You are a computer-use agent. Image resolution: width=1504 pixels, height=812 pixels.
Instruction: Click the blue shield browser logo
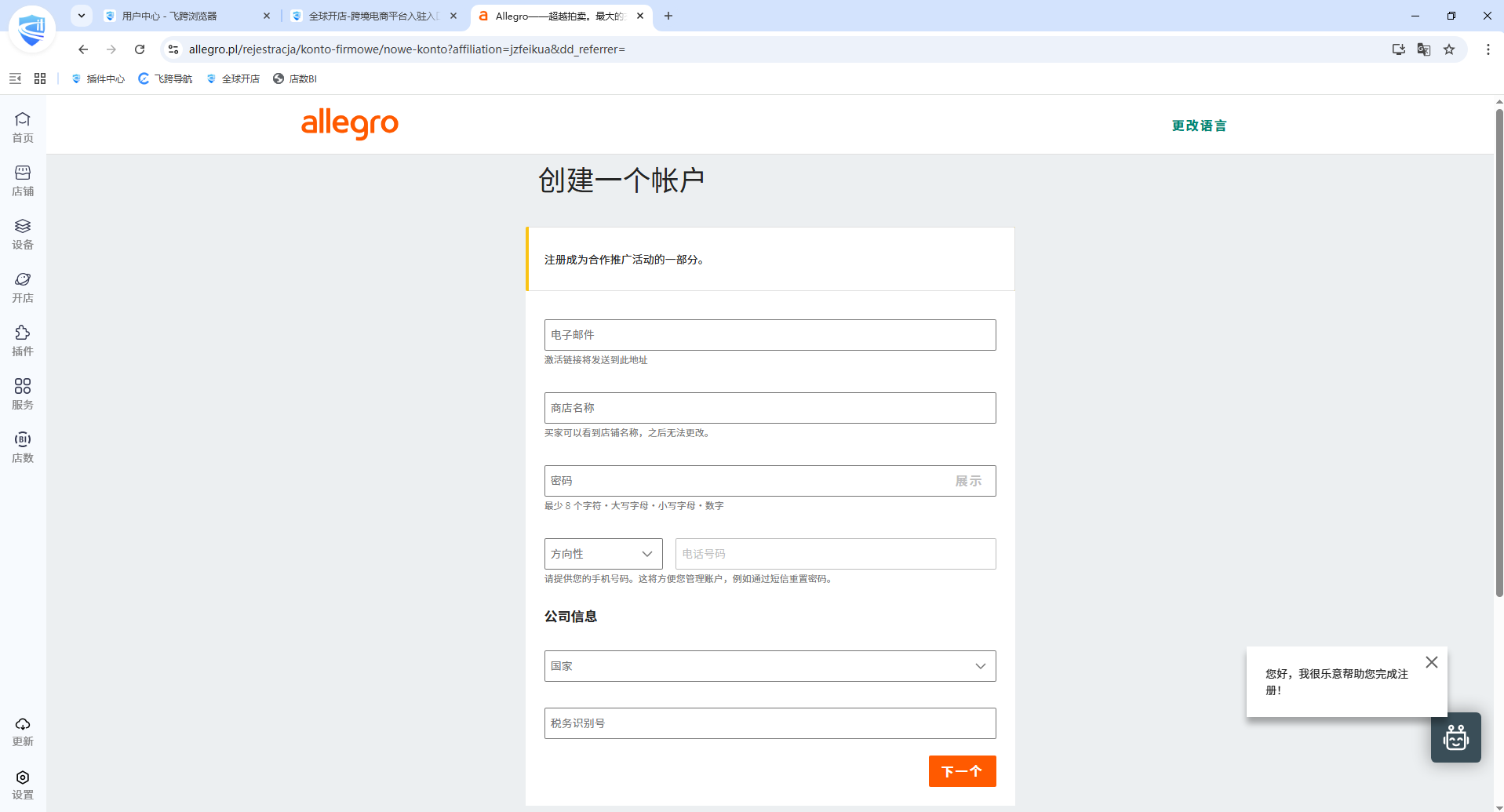point(32,29)
